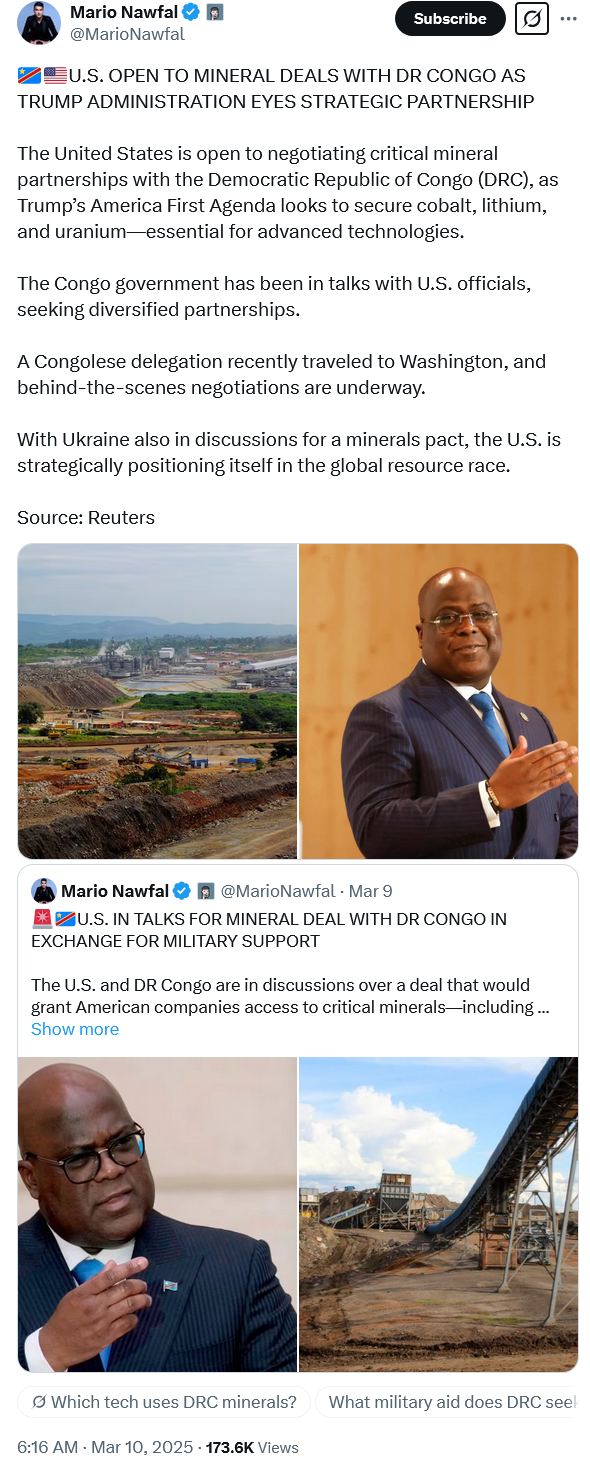590x1470 pixels.
Task: Open the Congo mine landscape photo
Action: coord(157,701)
